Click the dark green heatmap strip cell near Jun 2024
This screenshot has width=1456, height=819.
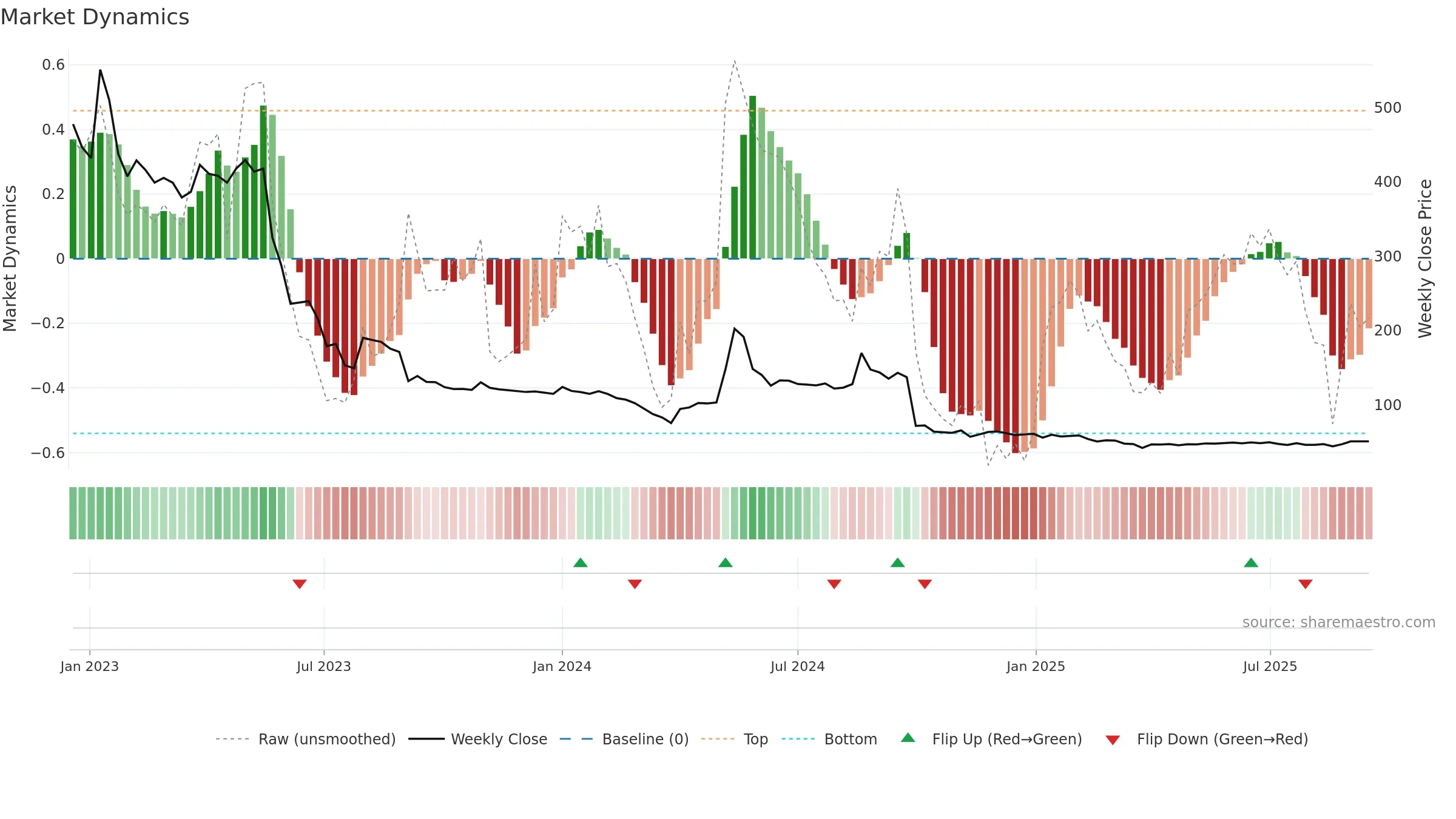753,513
